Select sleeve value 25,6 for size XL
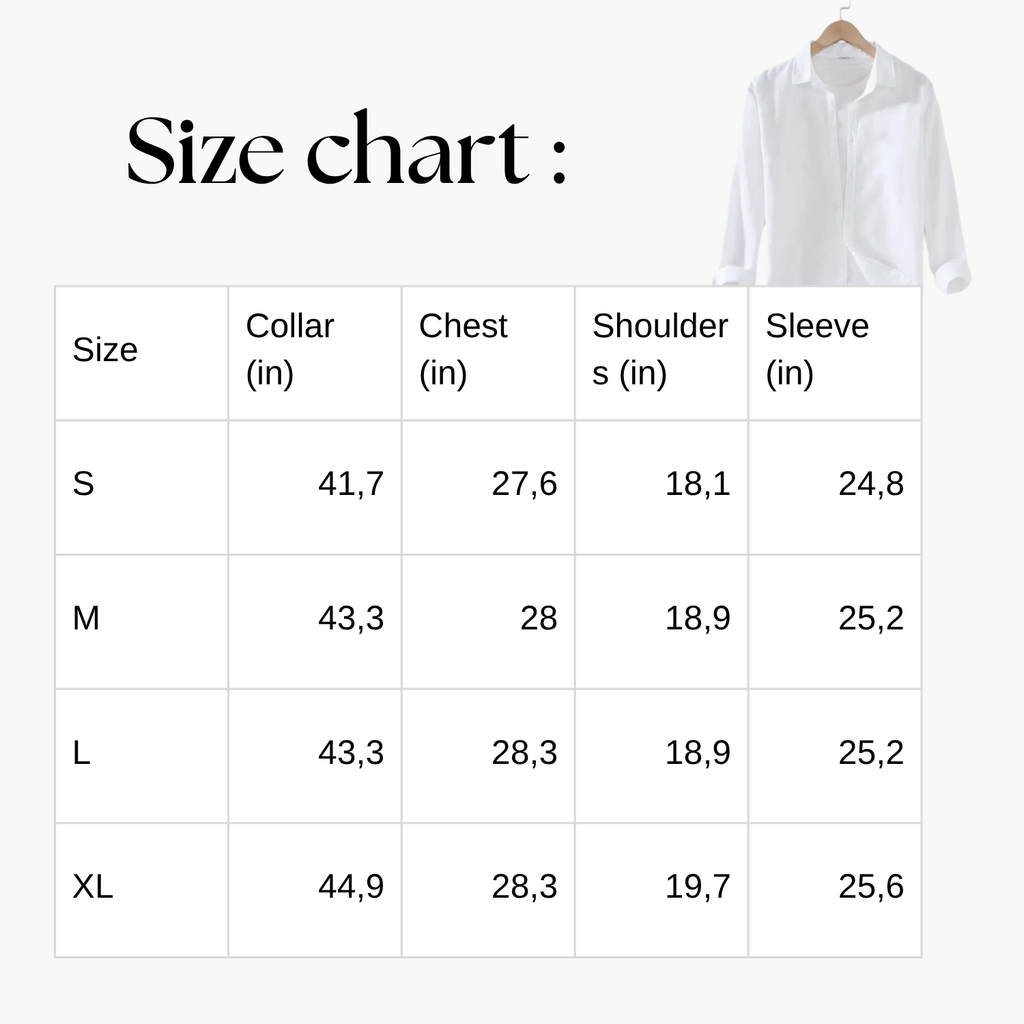 coord(871,888)
